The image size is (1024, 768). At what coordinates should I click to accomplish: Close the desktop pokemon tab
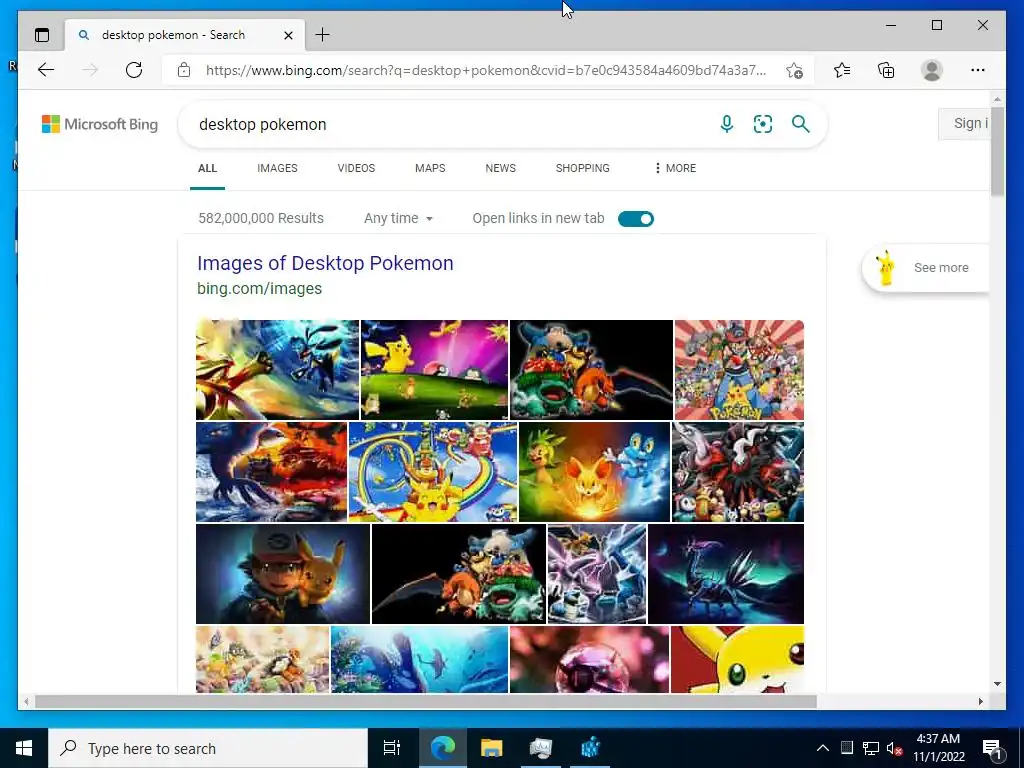[288, 35]
